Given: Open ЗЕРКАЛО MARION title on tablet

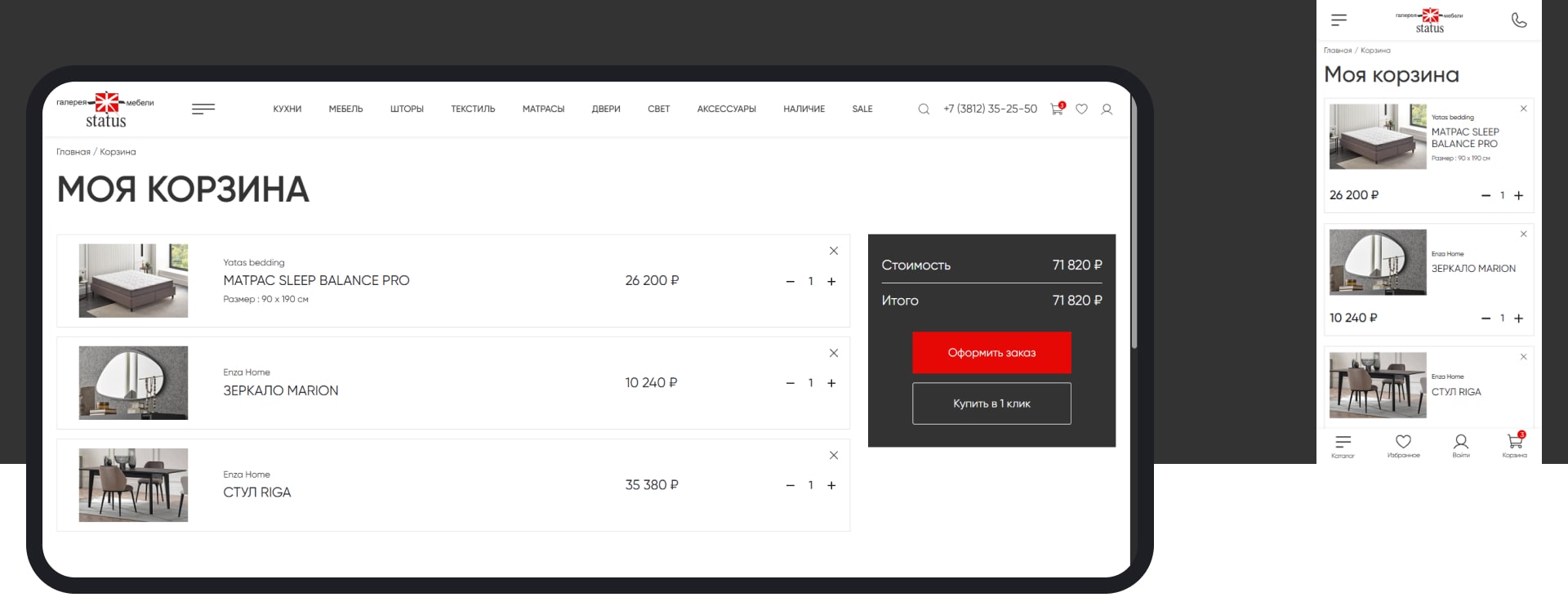Looking at the screenshot, I should [x=280, y=390].
